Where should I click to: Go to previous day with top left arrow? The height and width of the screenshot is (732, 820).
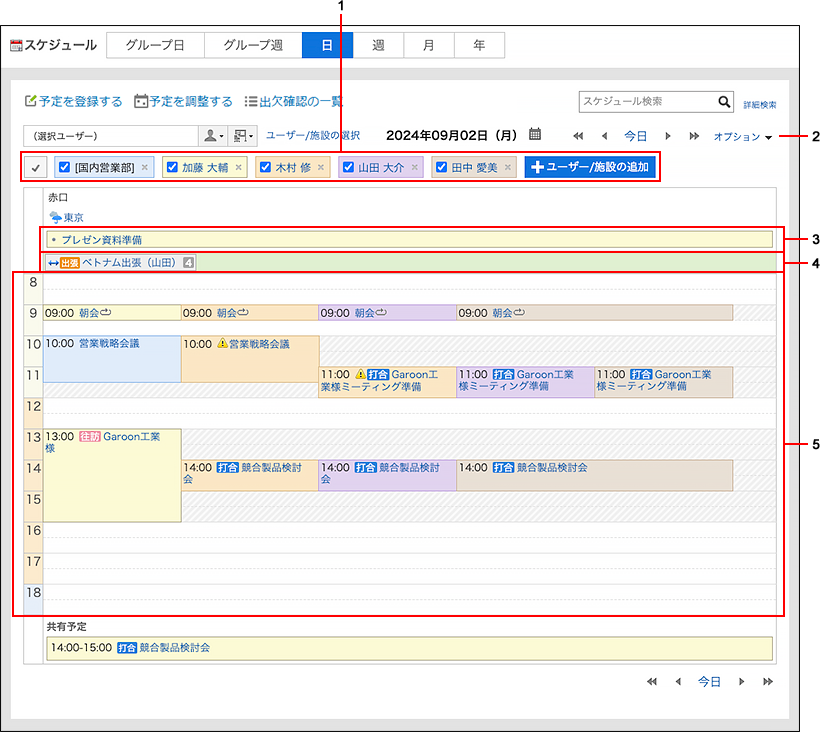click(x=605, y=136)
